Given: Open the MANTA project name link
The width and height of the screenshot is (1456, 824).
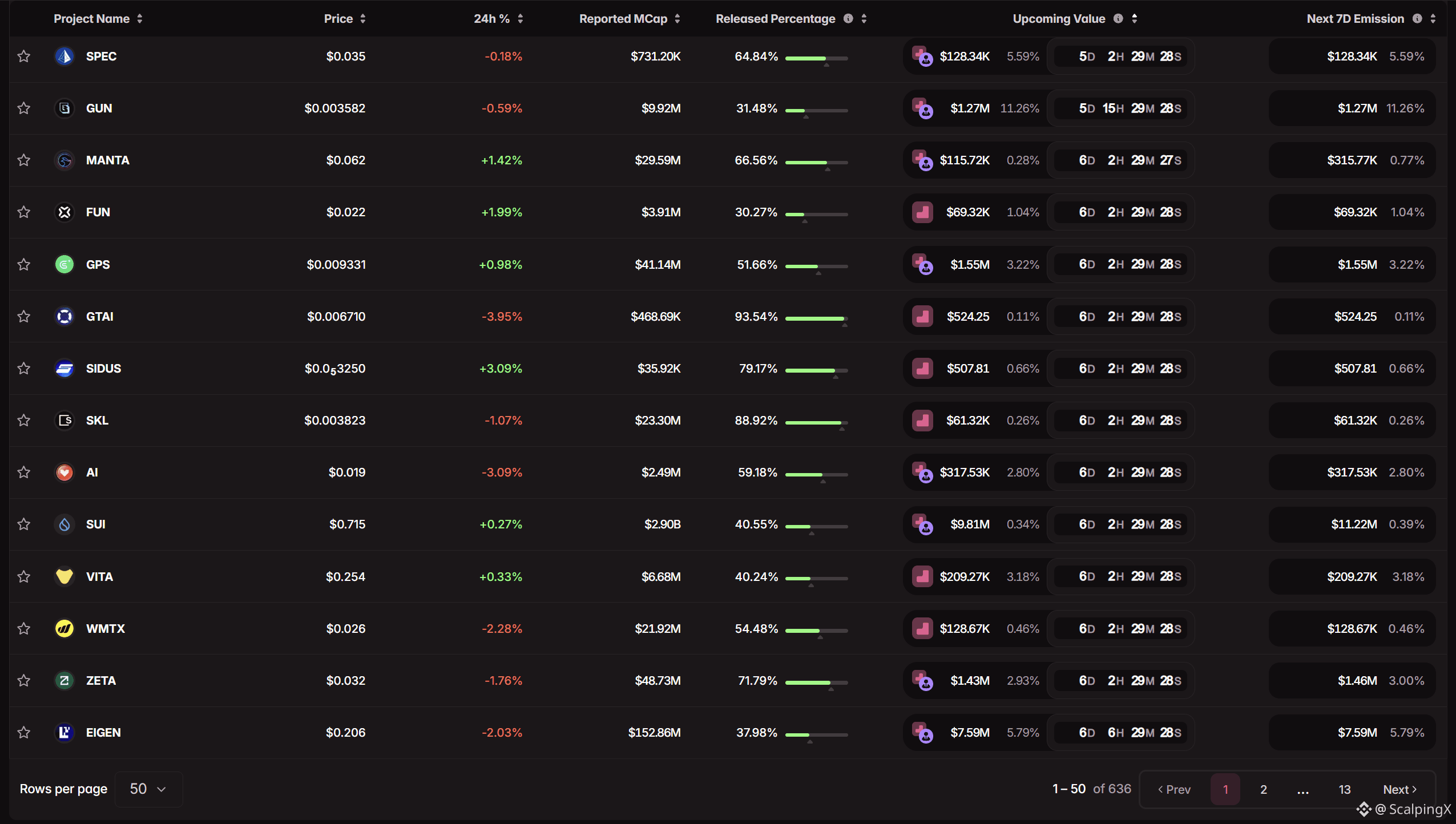Looking at the screenshot, I should [108, 160].
